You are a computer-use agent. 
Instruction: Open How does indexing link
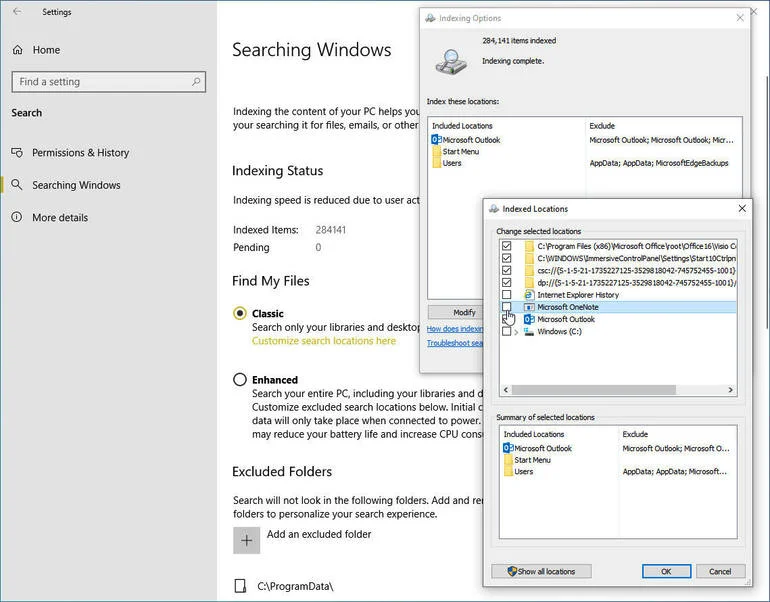point(455,328)
